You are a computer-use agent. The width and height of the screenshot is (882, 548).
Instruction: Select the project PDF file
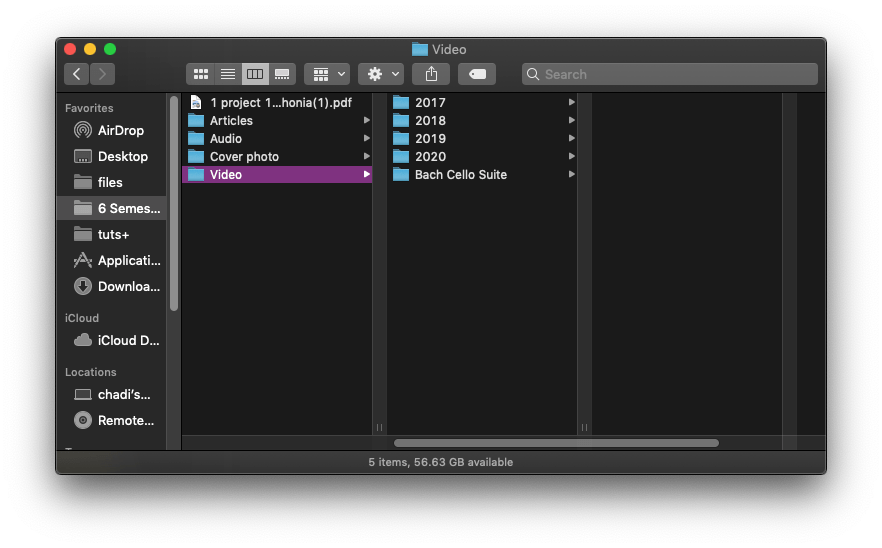[280, 102]
